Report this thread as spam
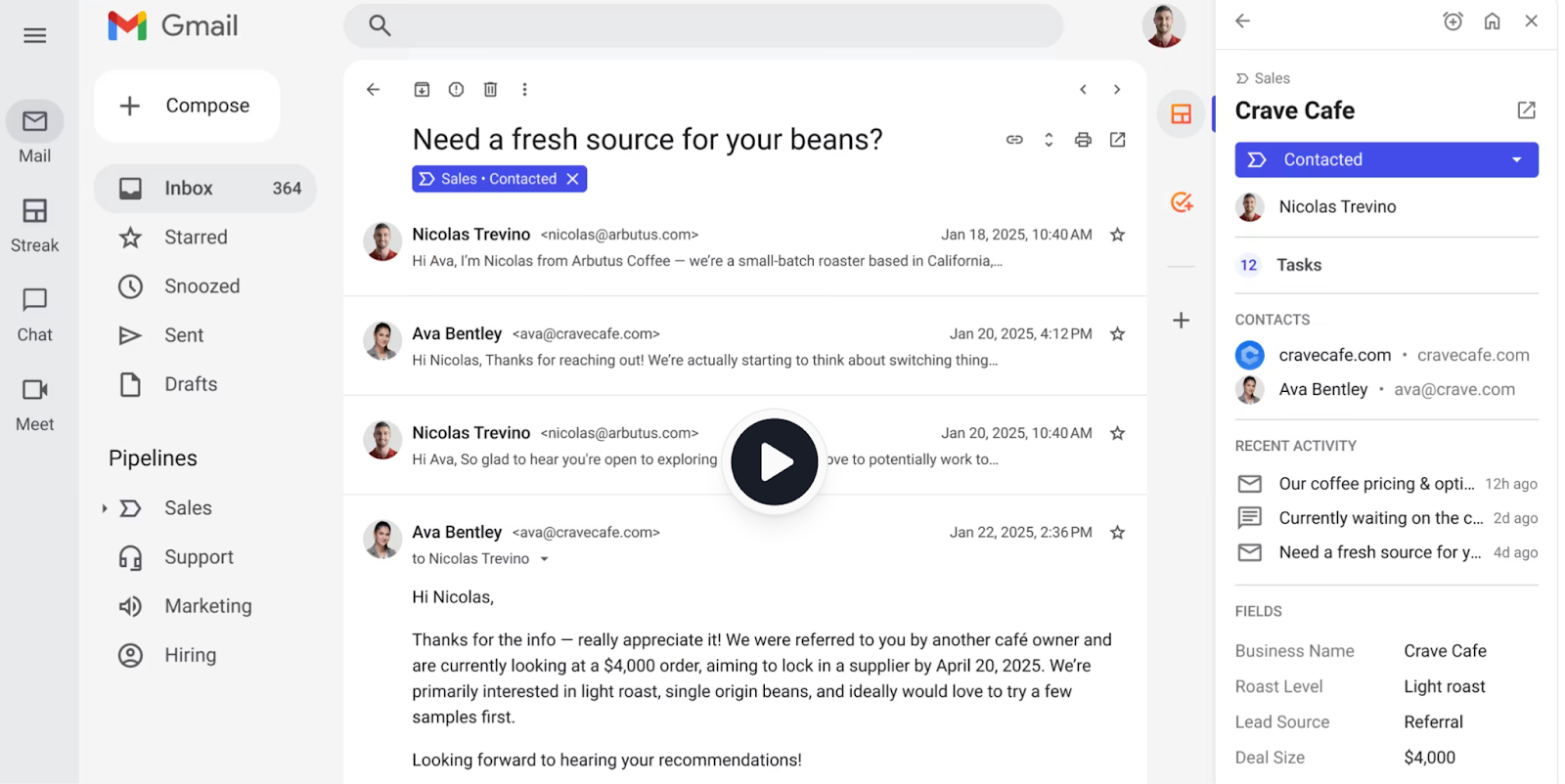 [456, 89]
